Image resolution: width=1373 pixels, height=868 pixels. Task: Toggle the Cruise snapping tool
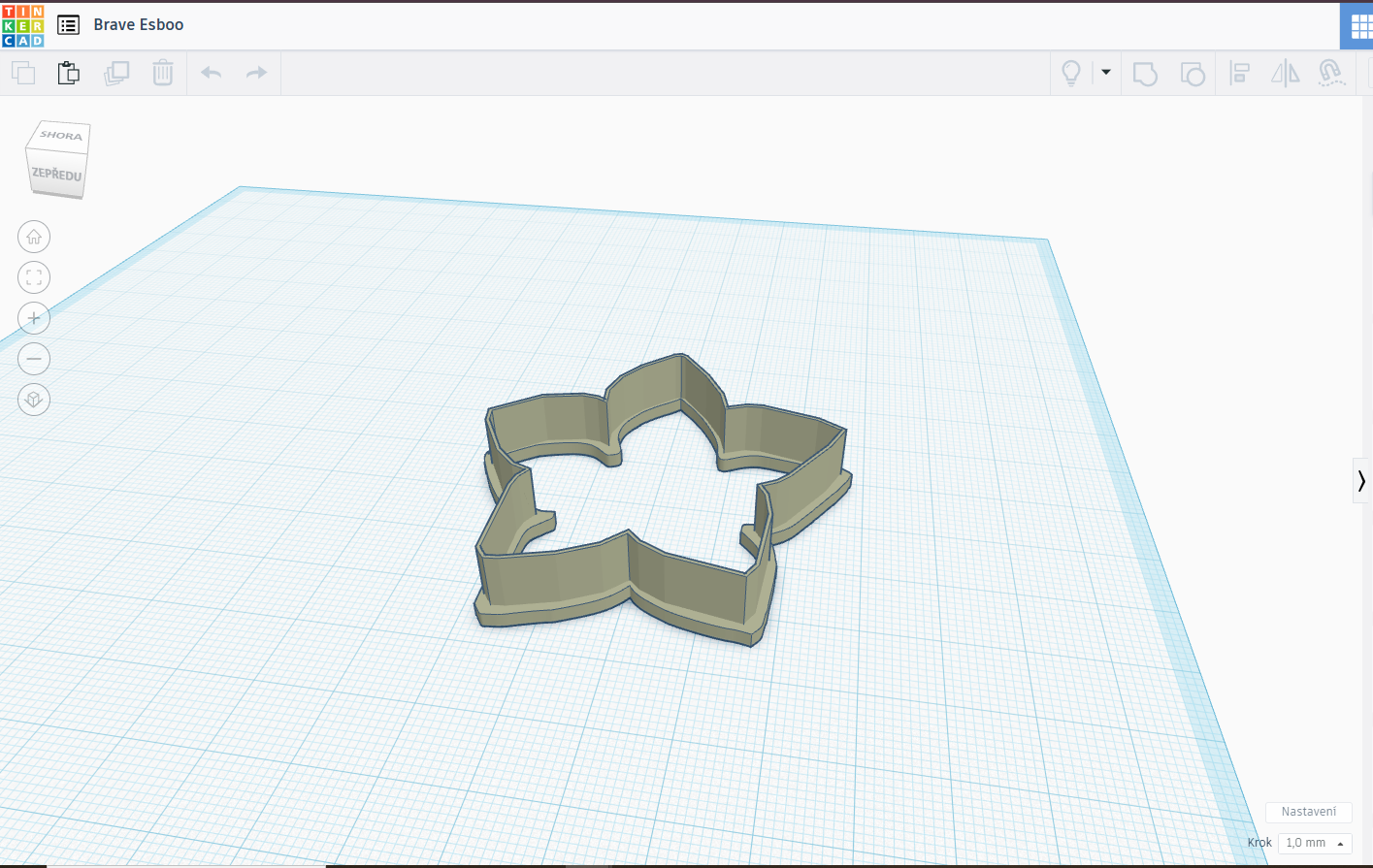[1331, 74]
